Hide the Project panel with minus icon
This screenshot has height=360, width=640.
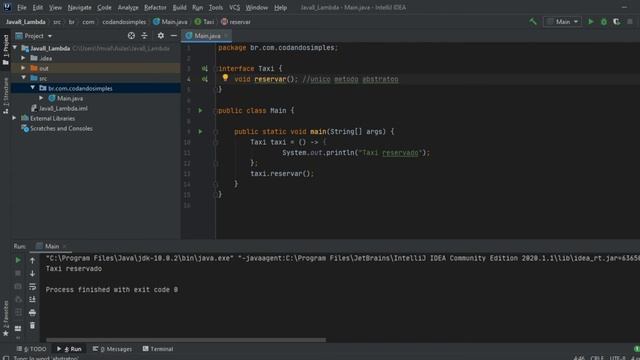tap(173, 36)
